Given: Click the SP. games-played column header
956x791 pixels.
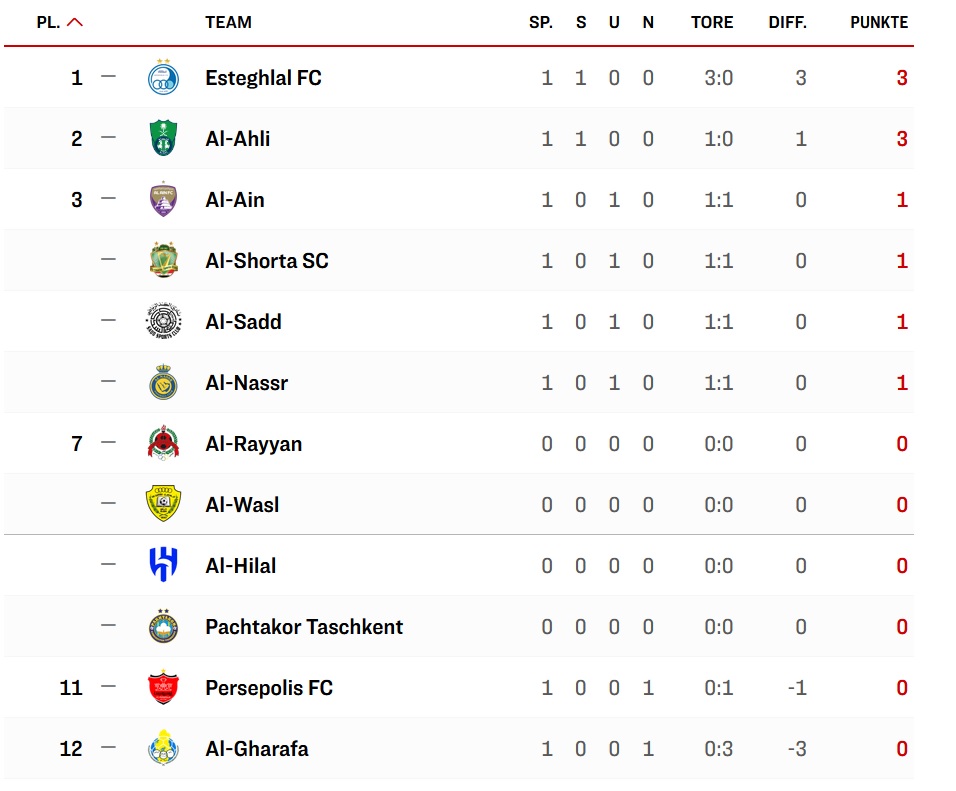Looking at the screenshot, I should (540, 22).
